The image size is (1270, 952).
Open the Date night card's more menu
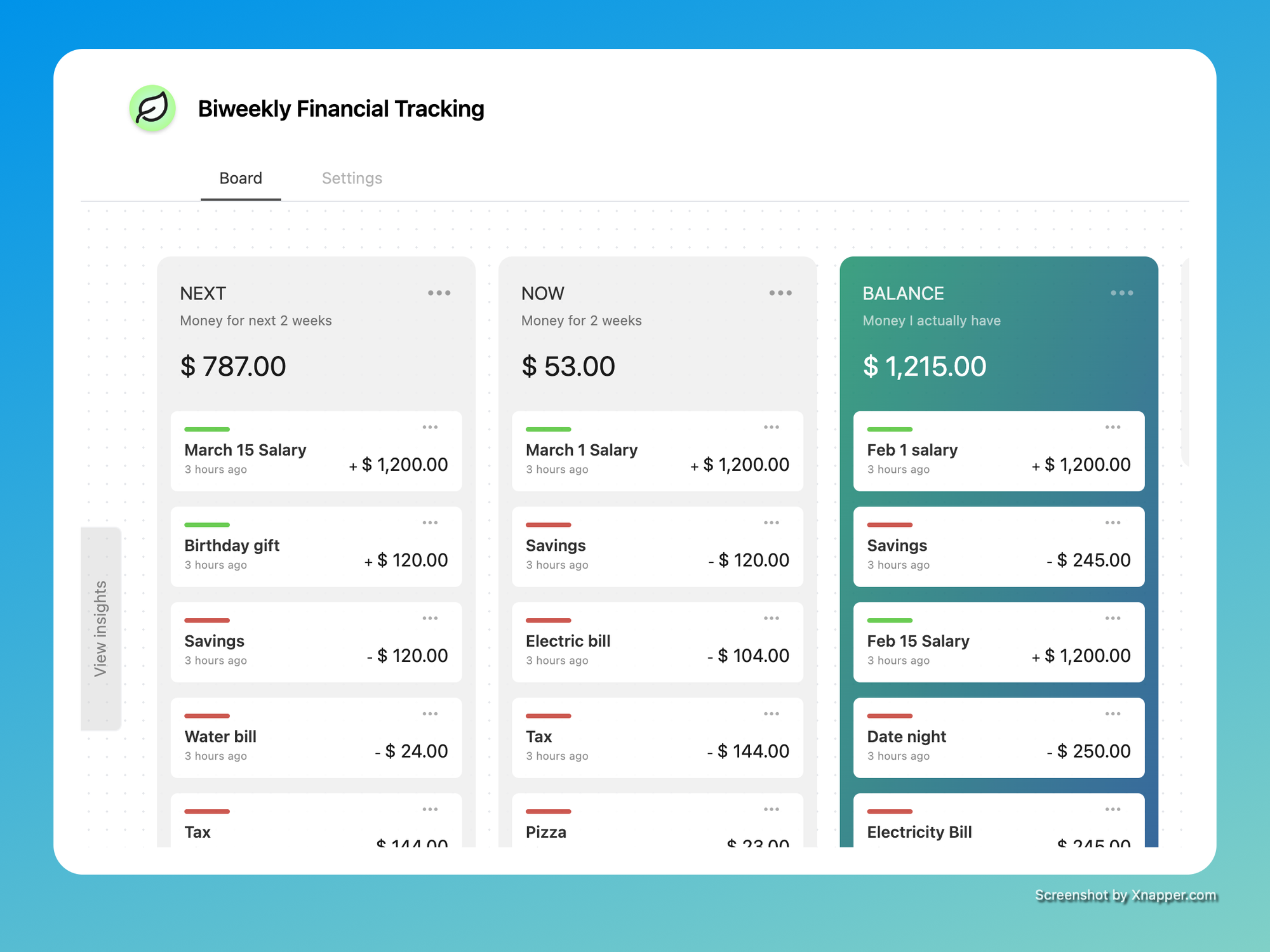[x=1113, y=714]
